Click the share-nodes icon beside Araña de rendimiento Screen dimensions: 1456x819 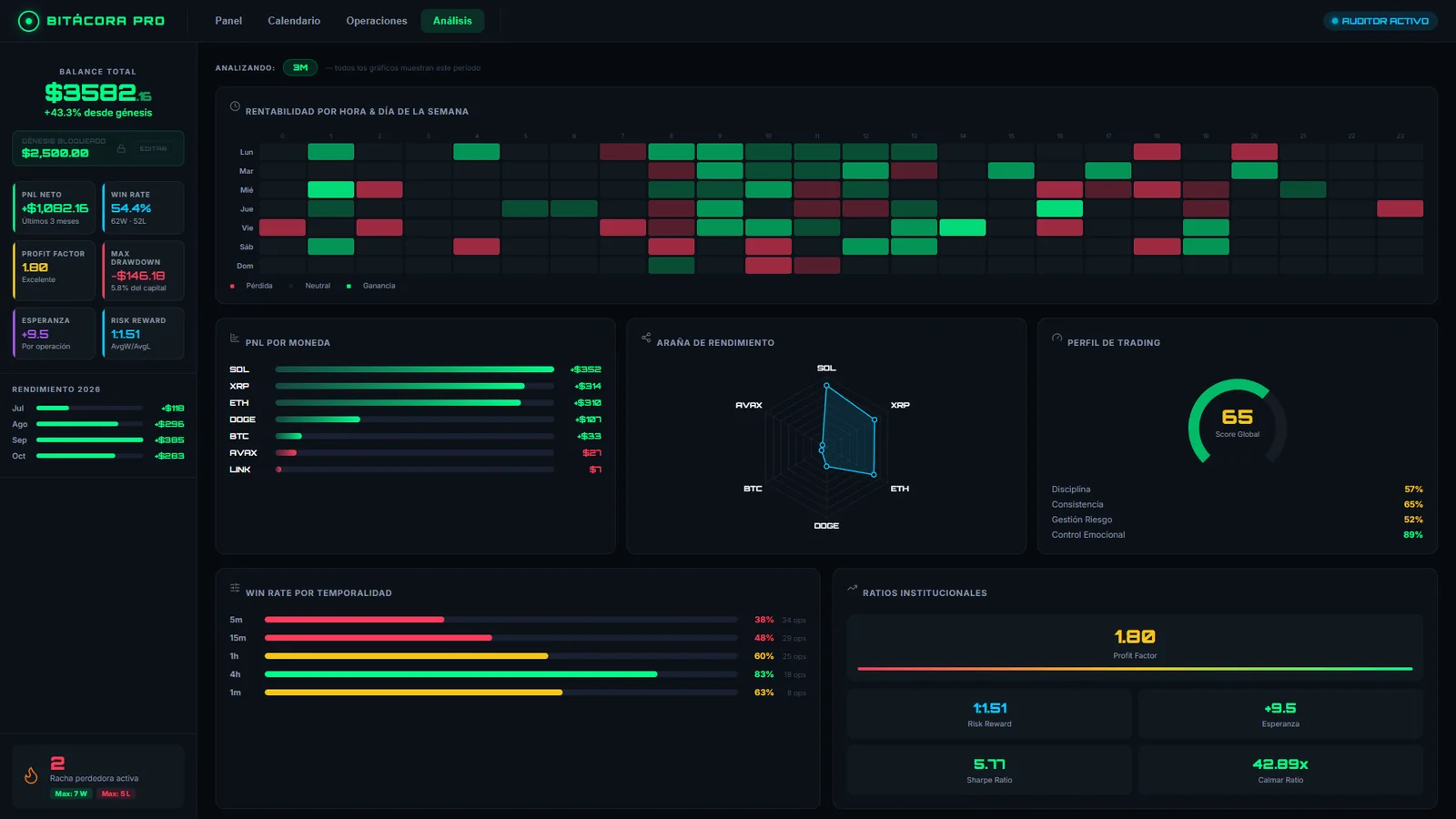[646, 338]
